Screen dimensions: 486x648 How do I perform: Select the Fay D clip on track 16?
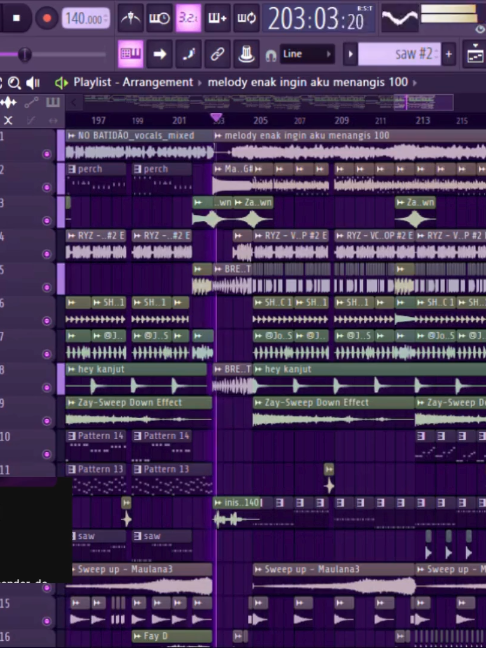pos(172,636)
